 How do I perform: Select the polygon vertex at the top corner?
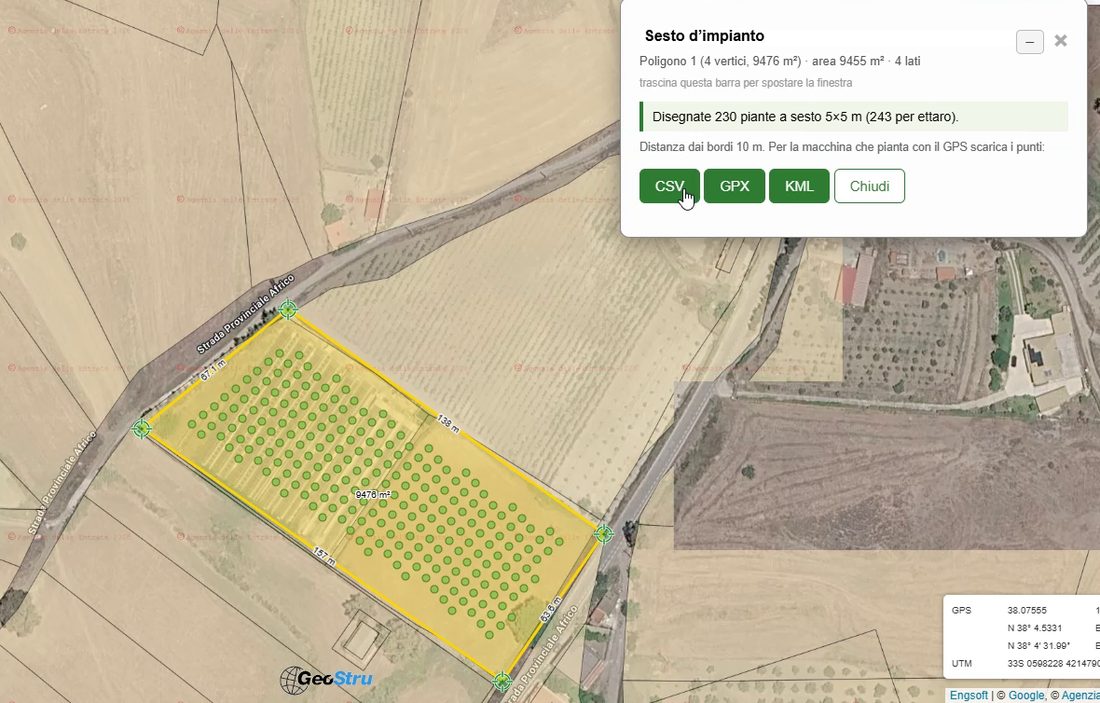[x=288, y=309]
